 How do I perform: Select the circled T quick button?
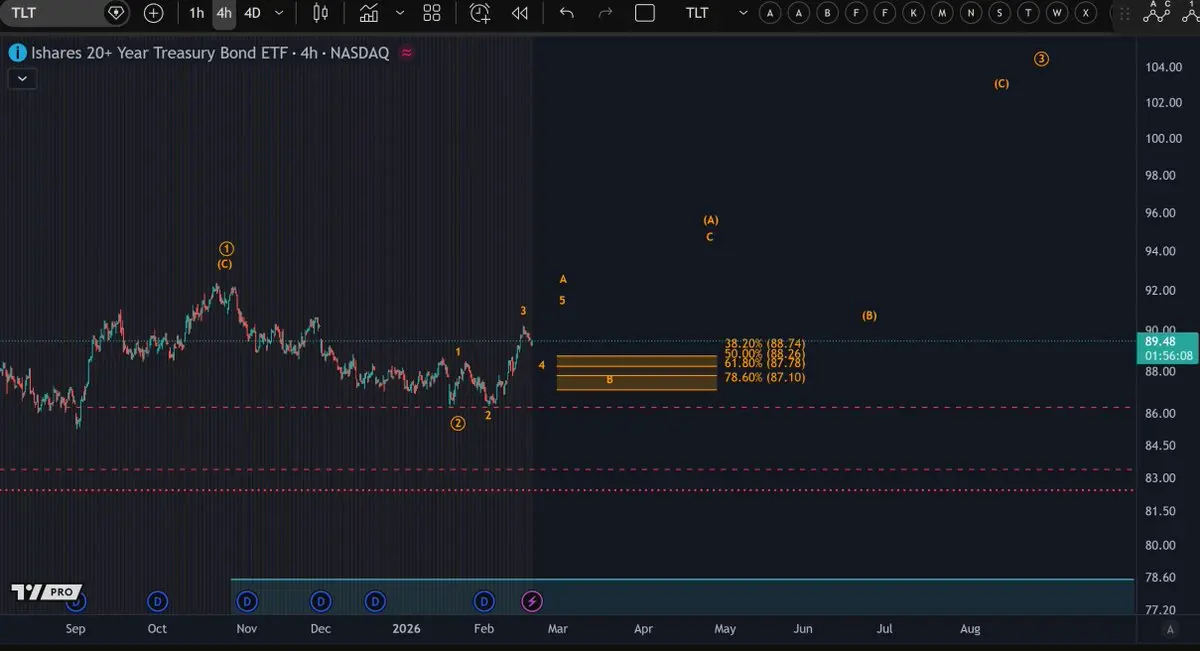(x=1029, y=13)
